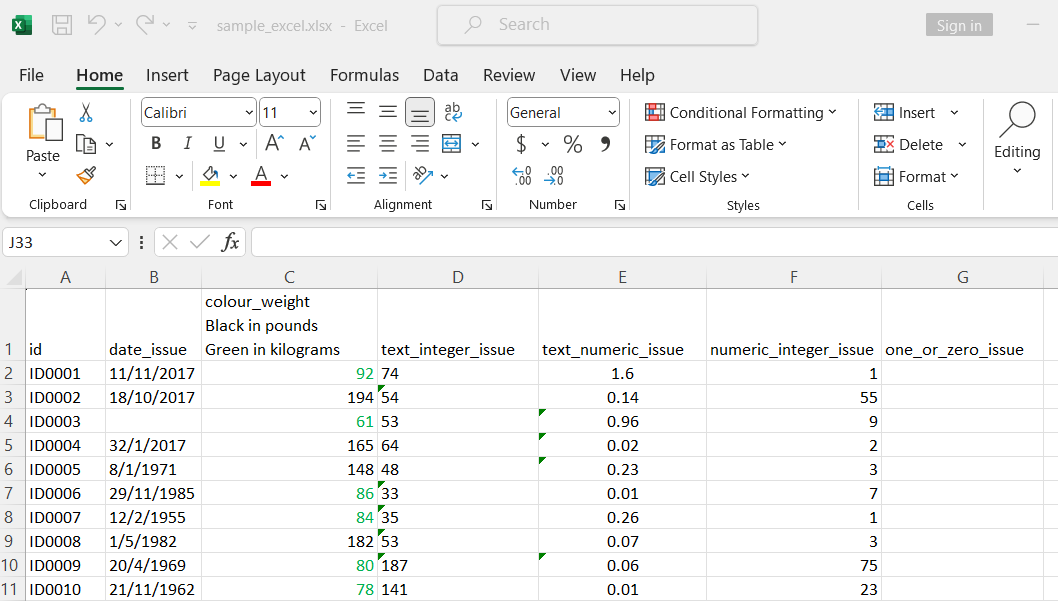Click the Sign in button
The height and width of the screenshot is (601, 1058).
[x=958, y=25]
